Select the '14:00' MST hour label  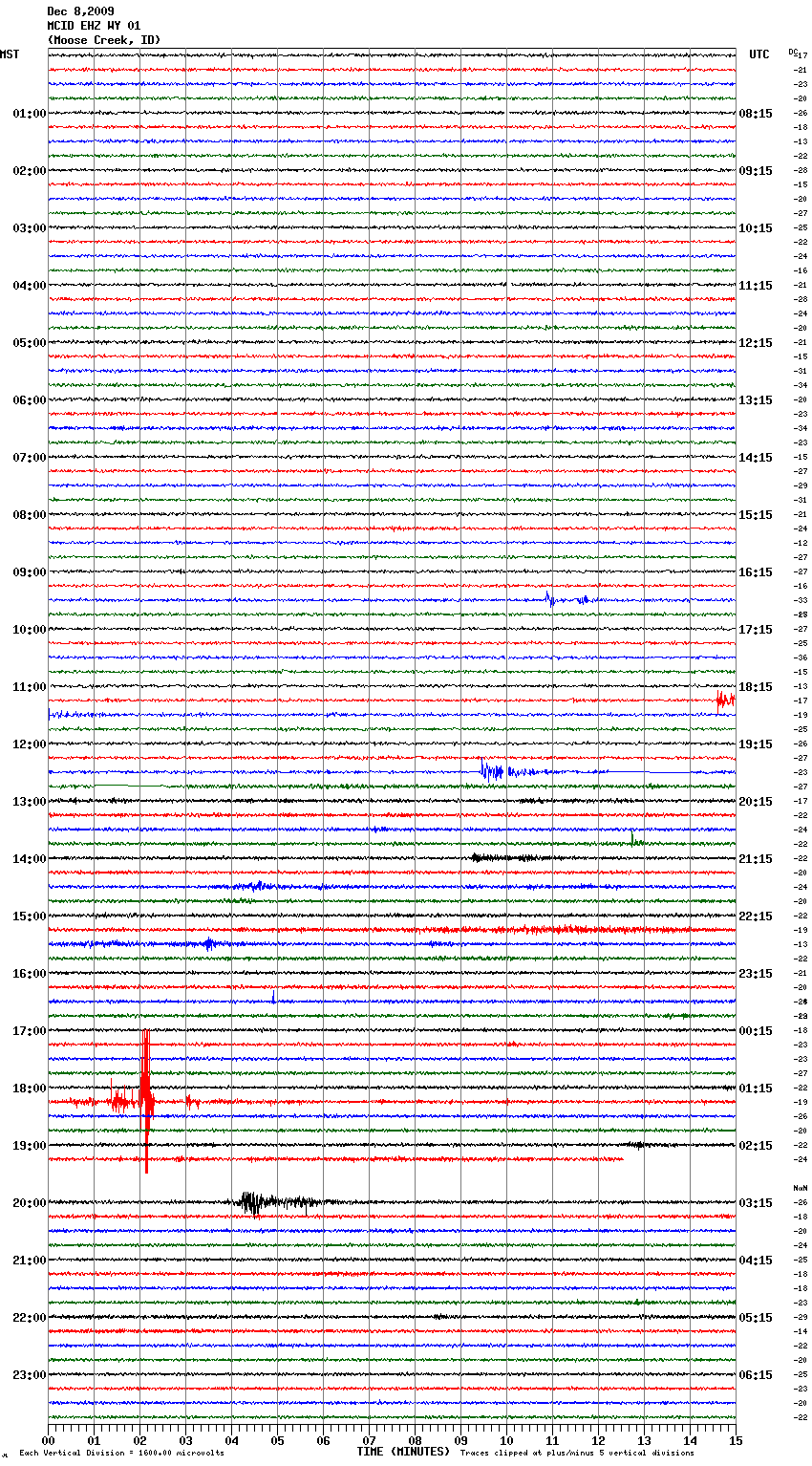click(x=29, y=859)
